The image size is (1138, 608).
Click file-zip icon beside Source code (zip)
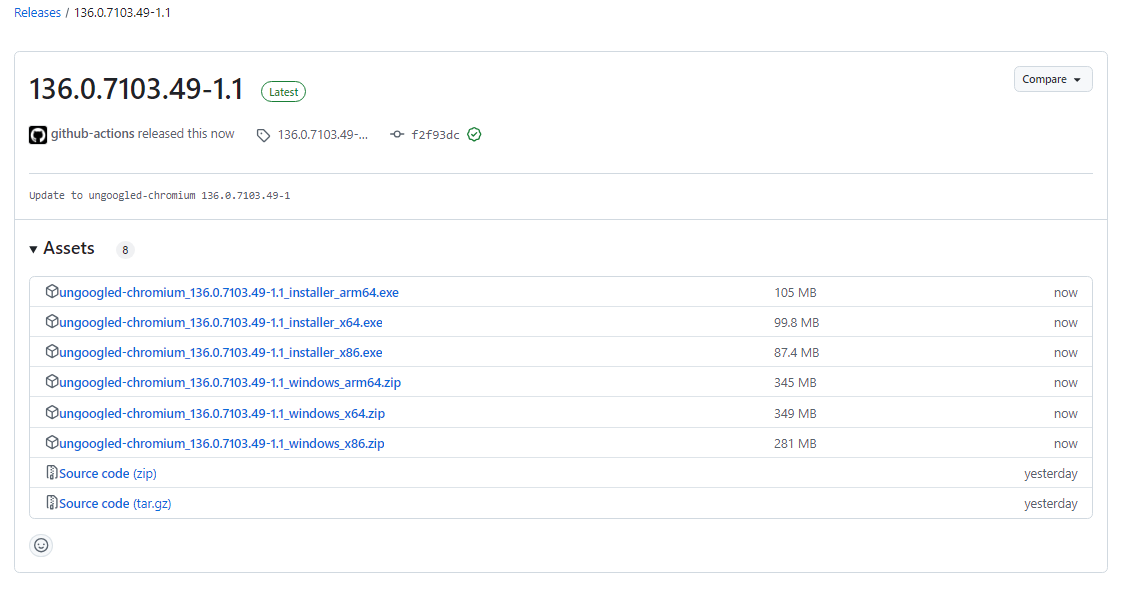[52, 472]
